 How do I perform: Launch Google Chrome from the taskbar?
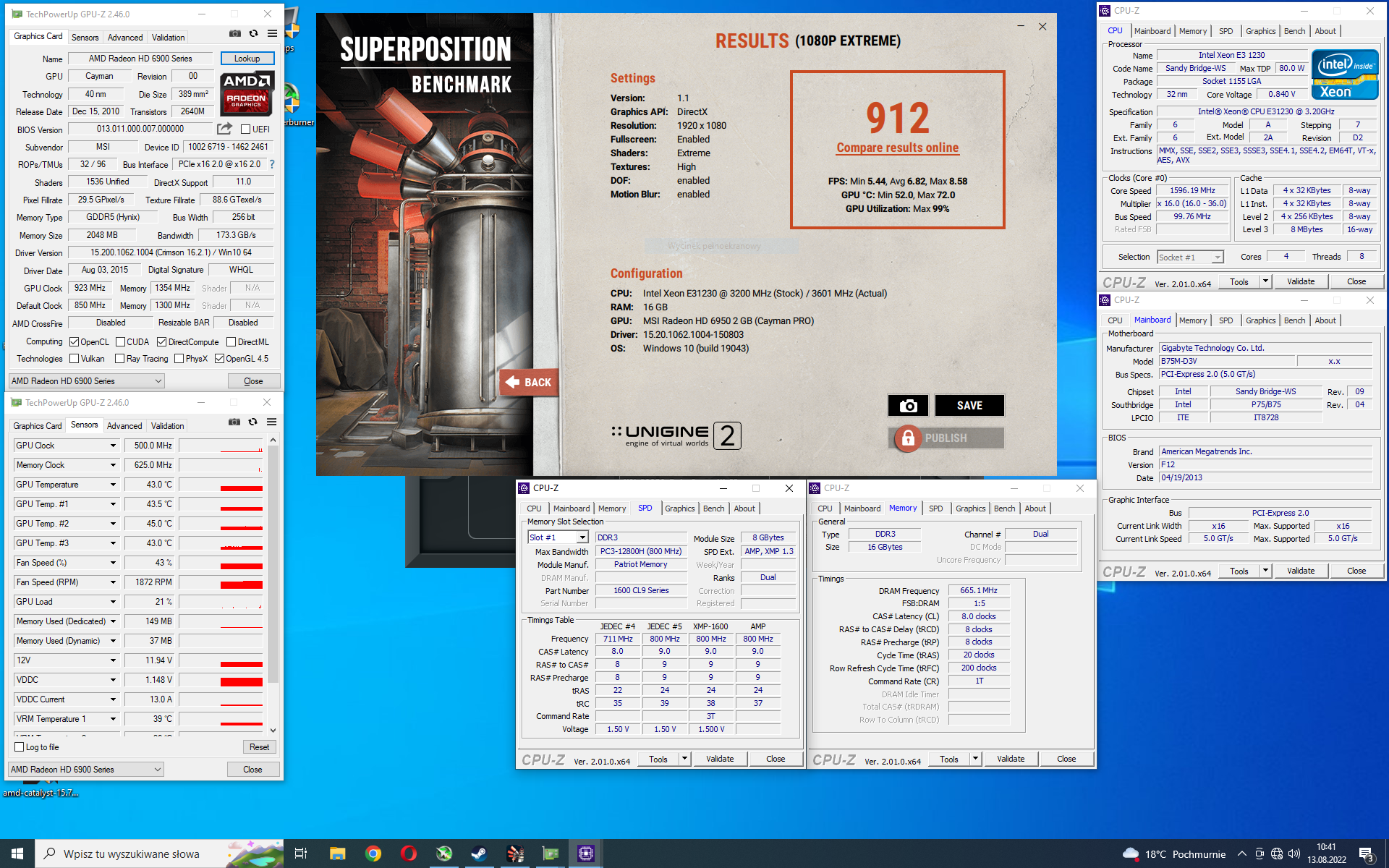coord(373,854)
